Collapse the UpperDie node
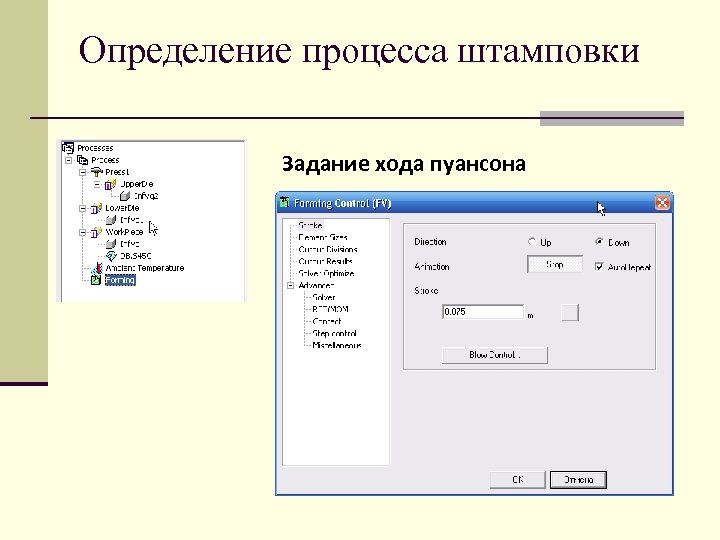The image size is (720, 540). click(97, 184)
